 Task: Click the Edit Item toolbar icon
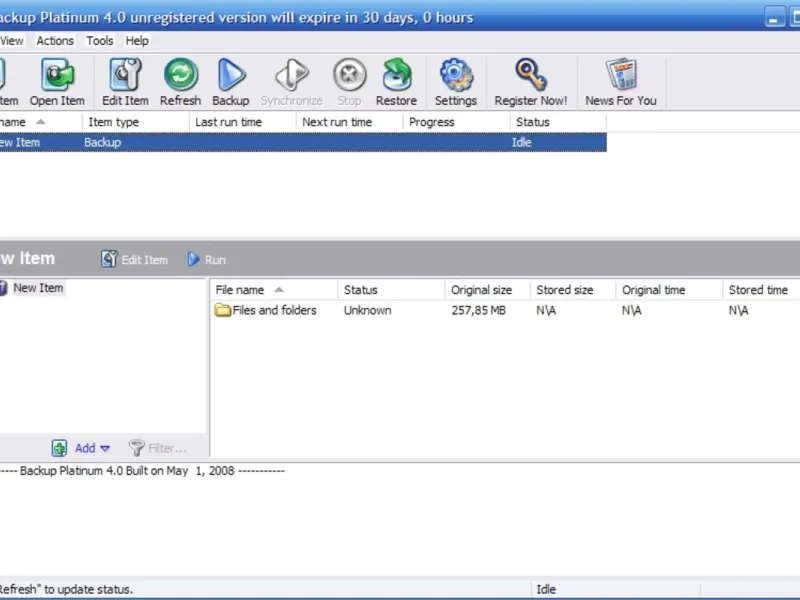[x=125, y=82]
